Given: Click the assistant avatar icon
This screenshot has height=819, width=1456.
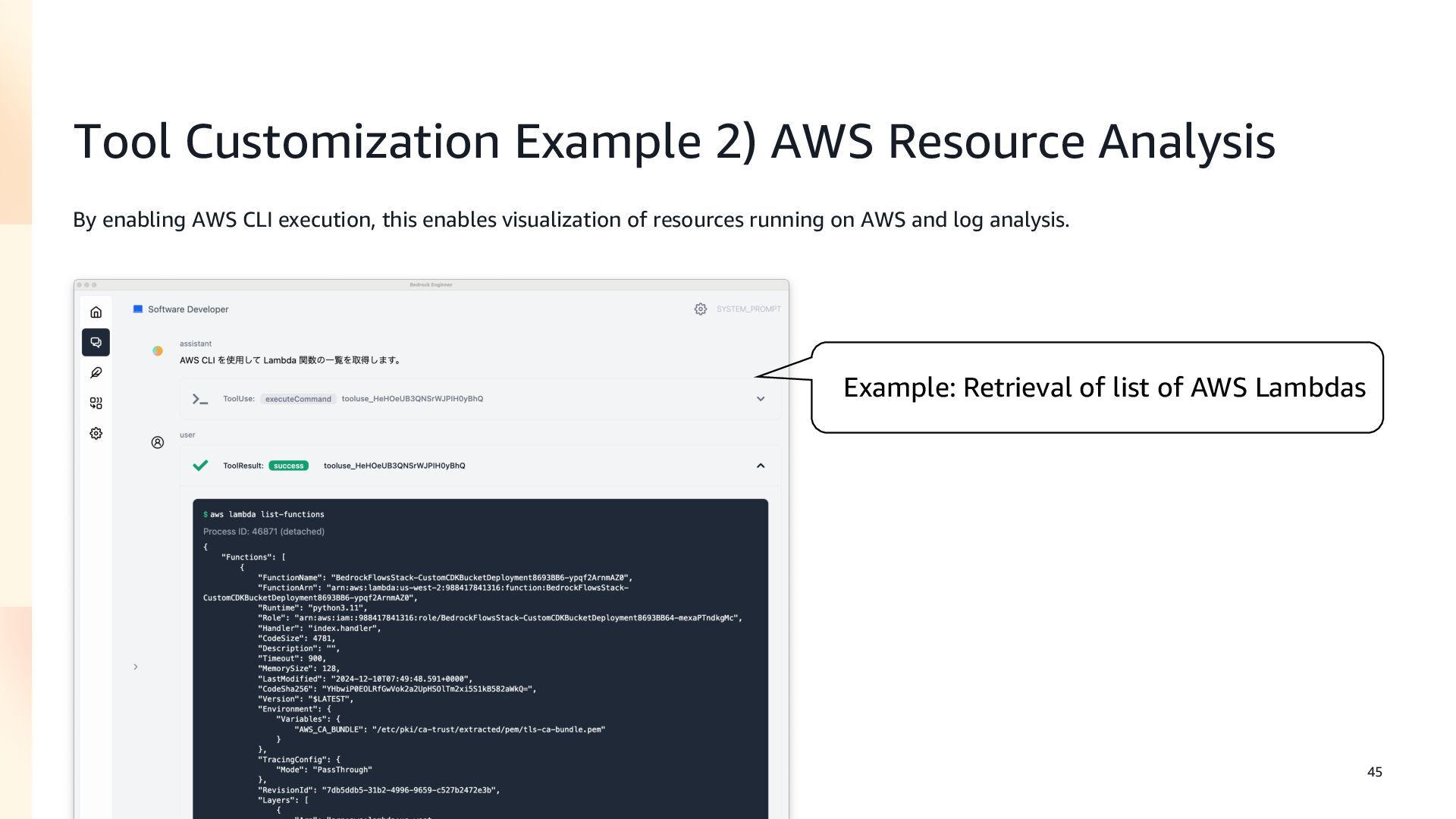Looking at the screenshot, I should [158, 351].
